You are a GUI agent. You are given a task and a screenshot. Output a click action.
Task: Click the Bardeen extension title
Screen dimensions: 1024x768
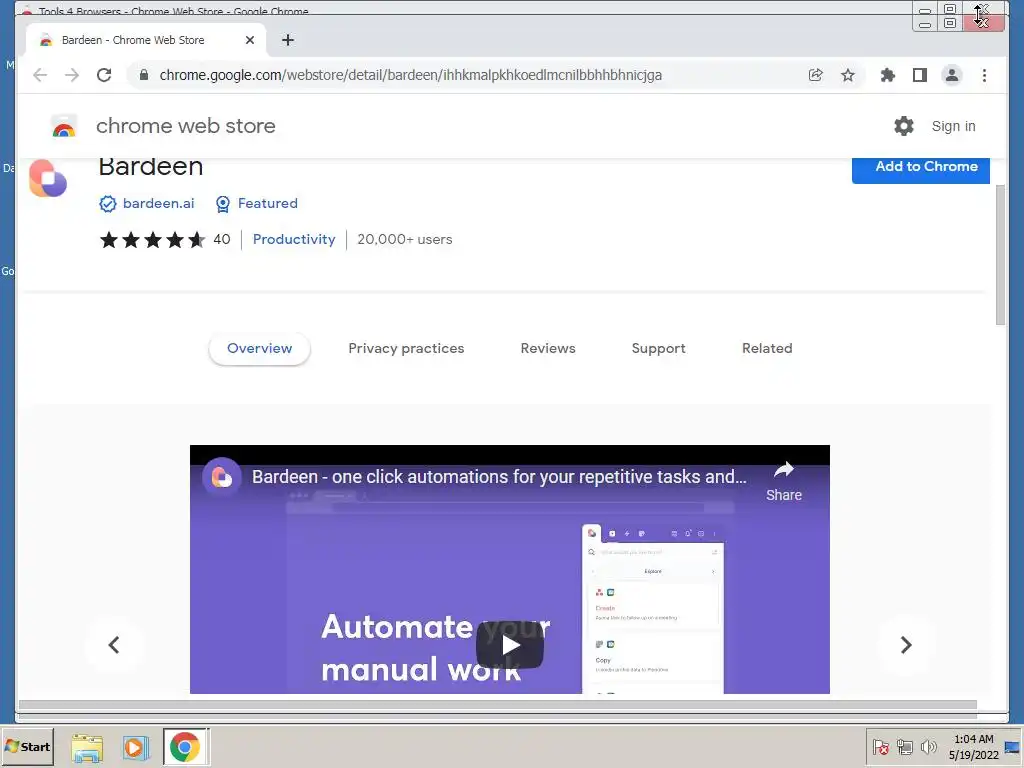[x=151, y=167]
